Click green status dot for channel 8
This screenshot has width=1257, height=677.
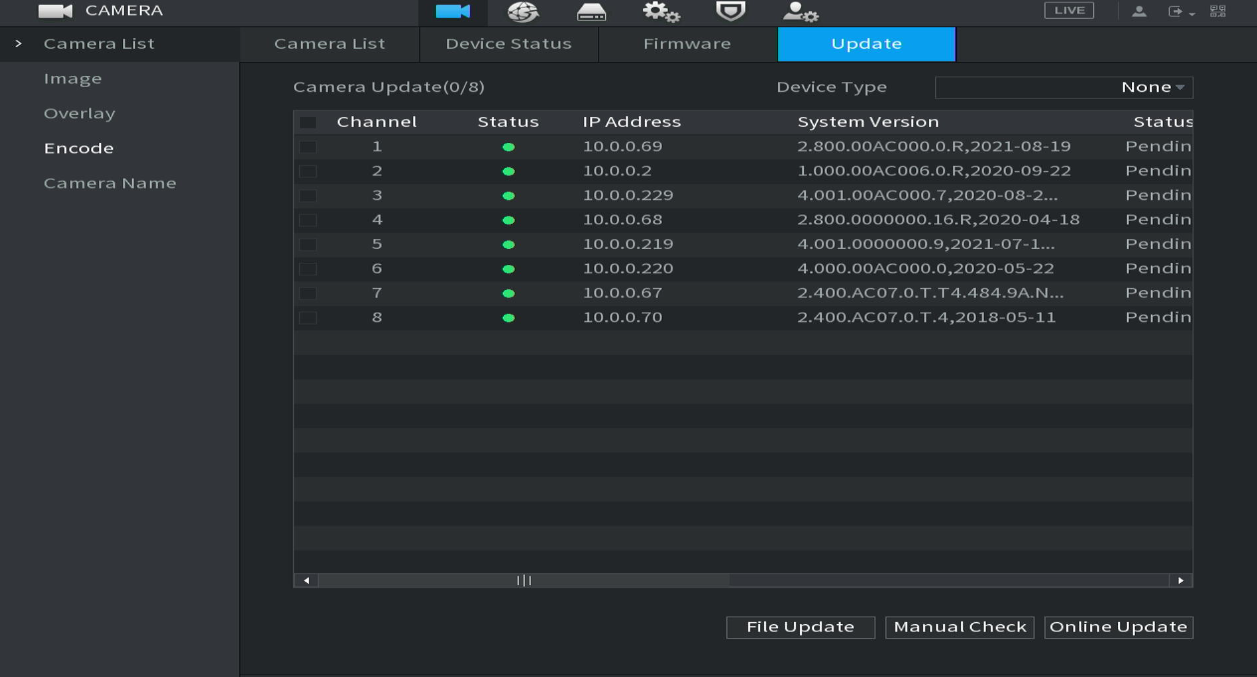pyautogui.click(x=508, y=318)
